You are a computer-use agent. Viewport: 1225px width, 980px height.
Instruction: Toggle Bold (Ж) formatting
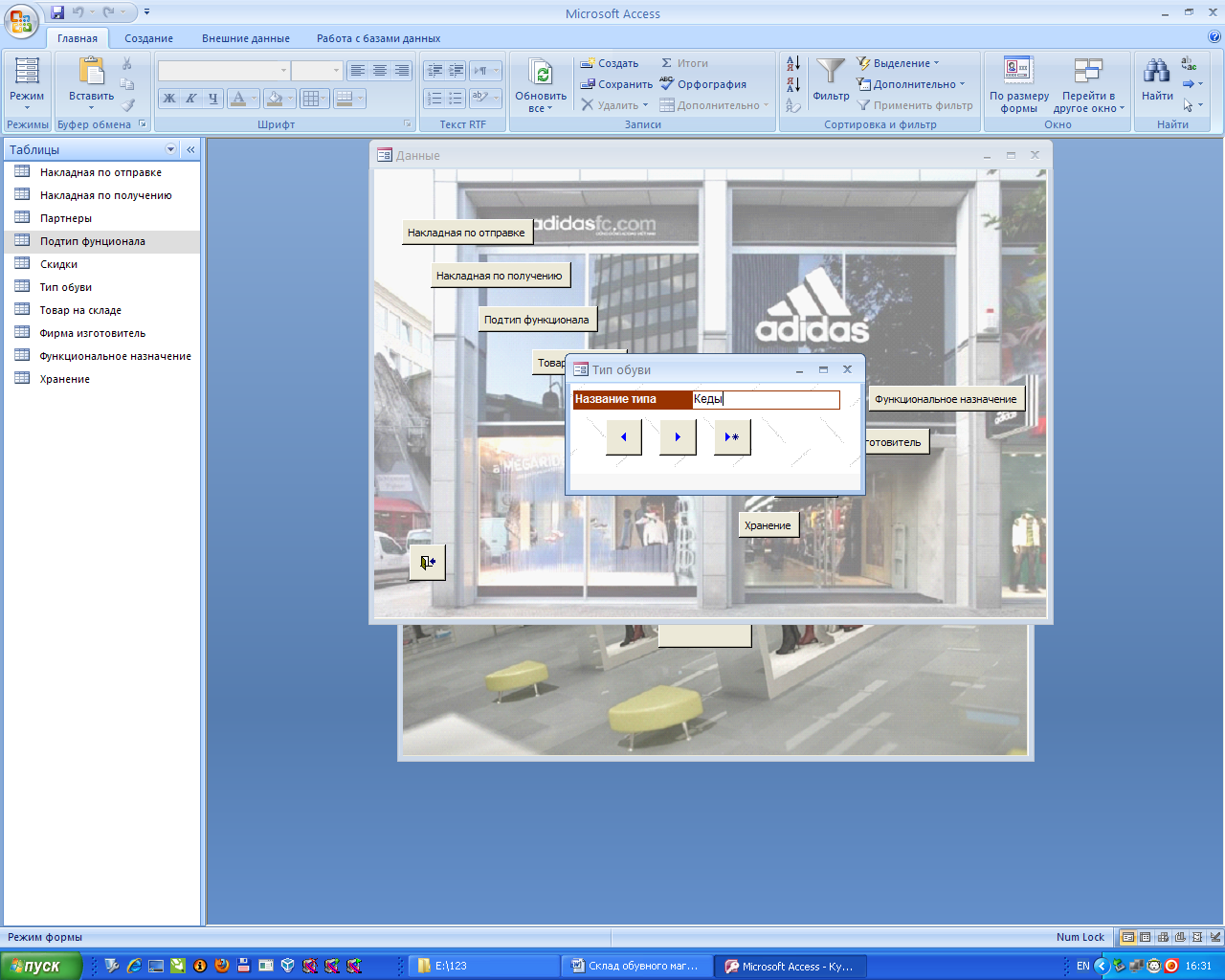(x=169, y=98)
